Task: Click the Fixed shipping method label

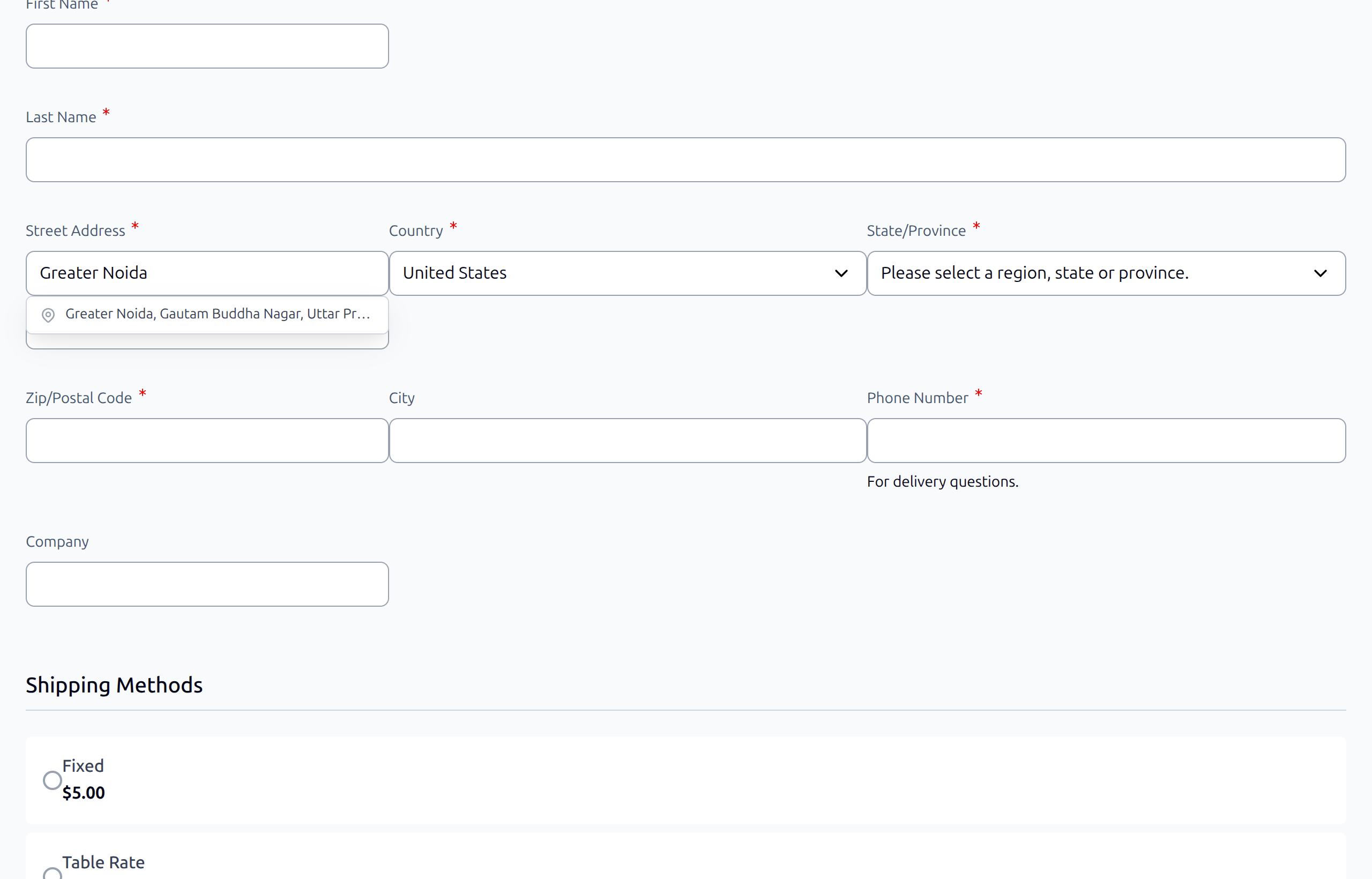Action: [x=83, y=766]
